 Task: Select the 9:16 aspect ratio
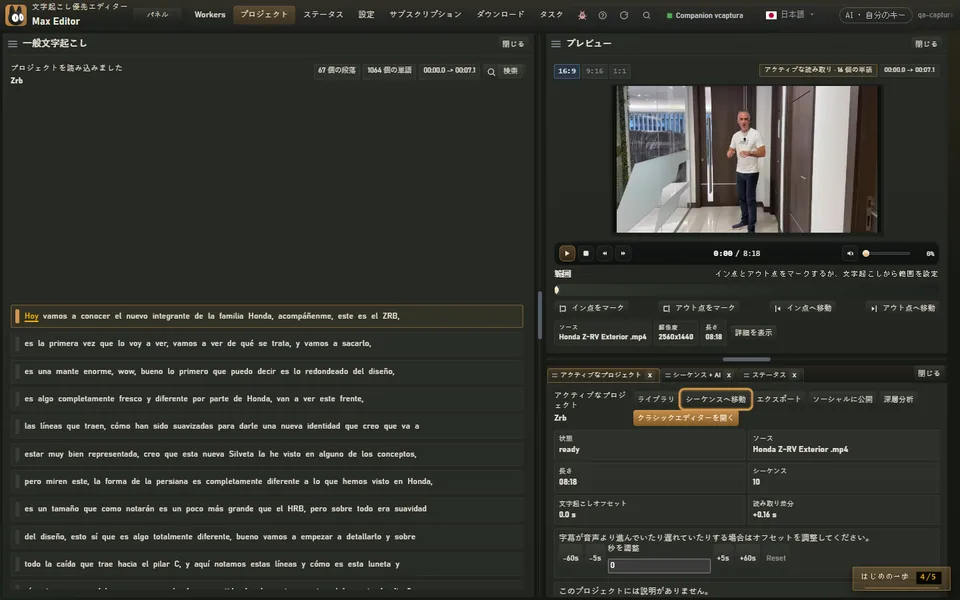click(x=594, y=71)
